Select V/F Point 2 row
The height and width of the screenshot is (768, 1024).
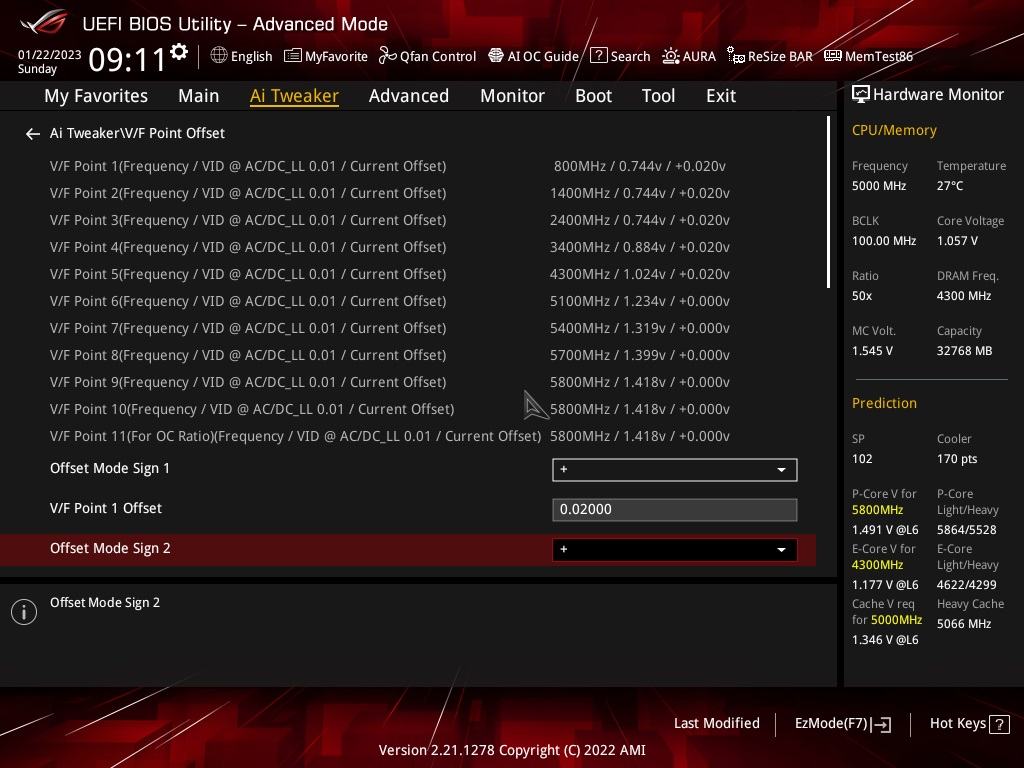tap(408, 193)
